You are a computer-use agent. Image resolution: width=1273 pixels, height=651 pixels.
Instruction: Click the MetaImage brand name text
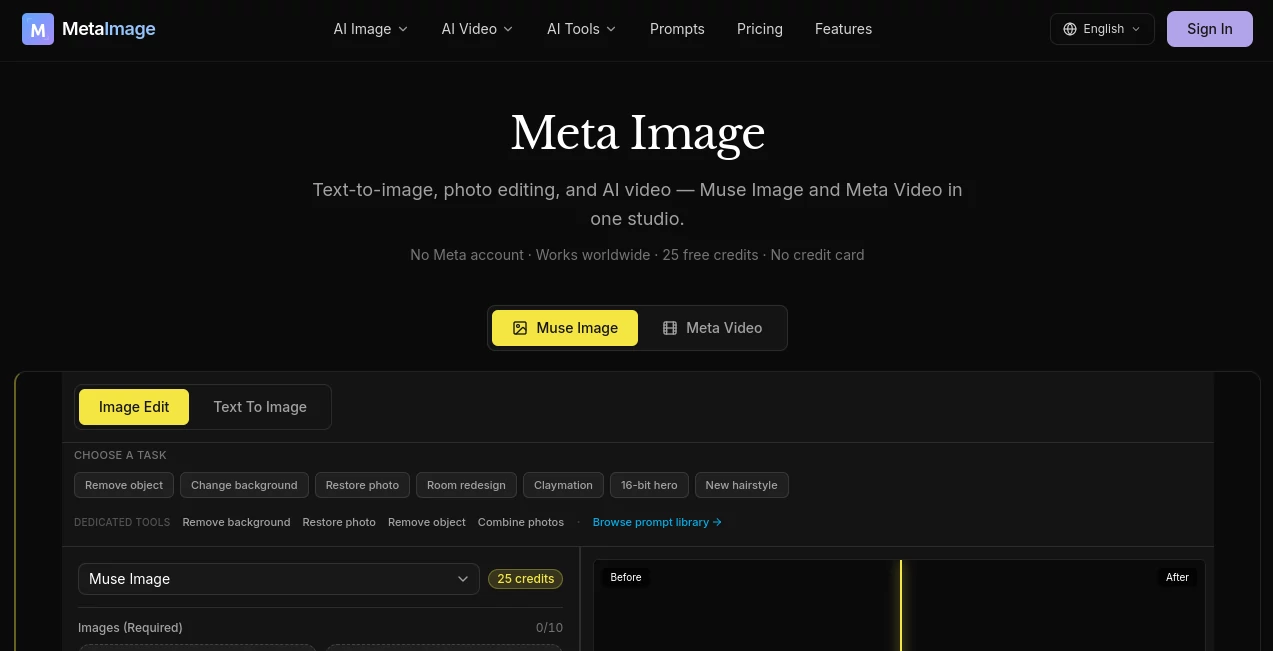pyautogui.click(x=109, y=29)
